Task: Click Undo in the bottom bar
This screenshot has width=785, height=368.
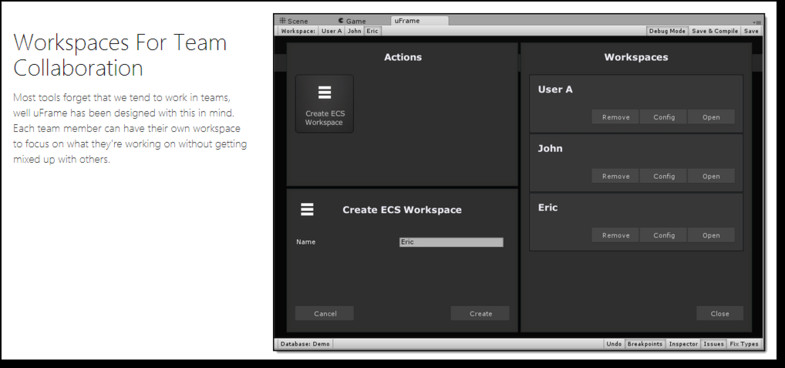Action: point(614,344)
